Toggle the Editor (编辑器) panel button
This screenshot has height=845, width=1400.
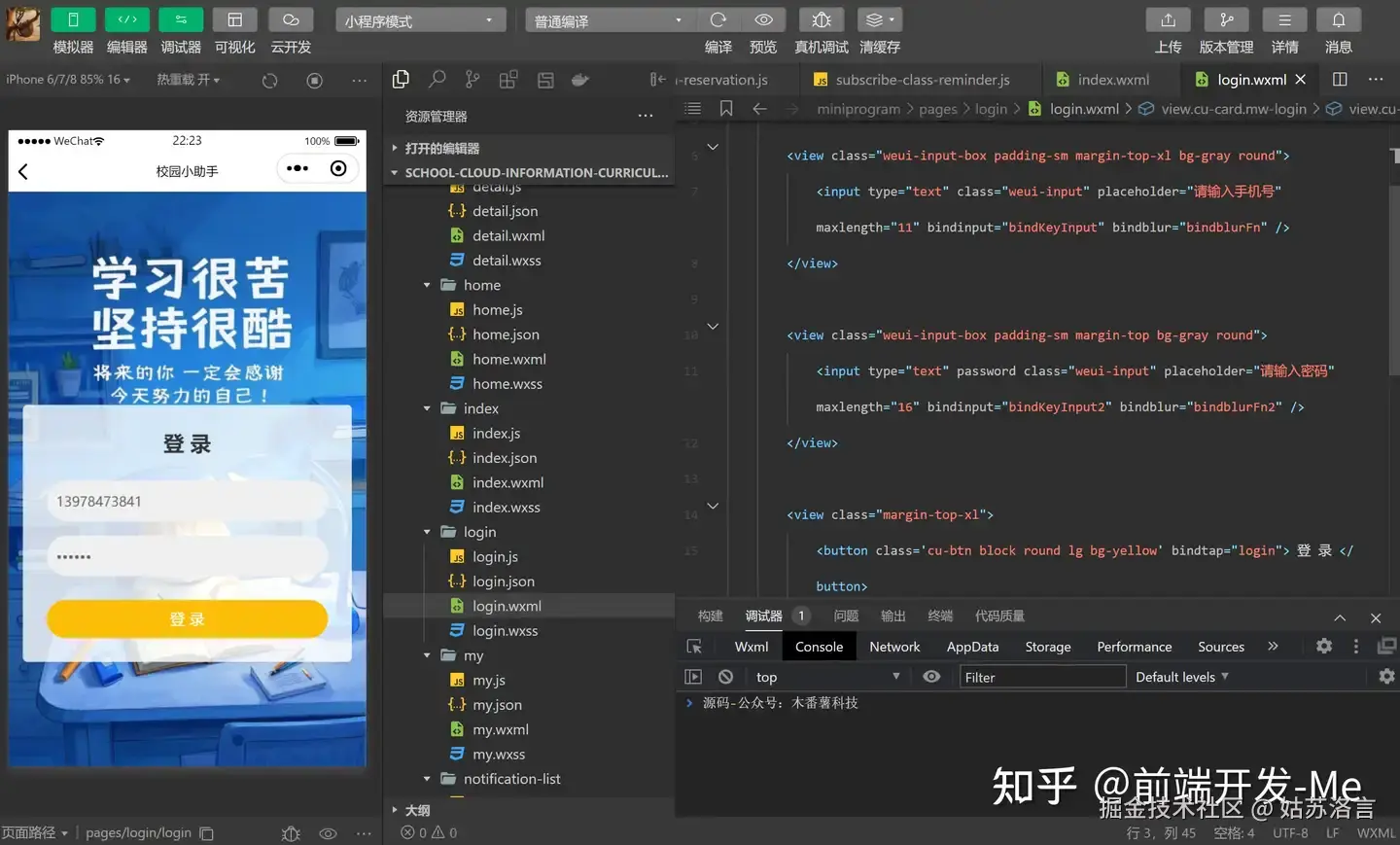127,20
